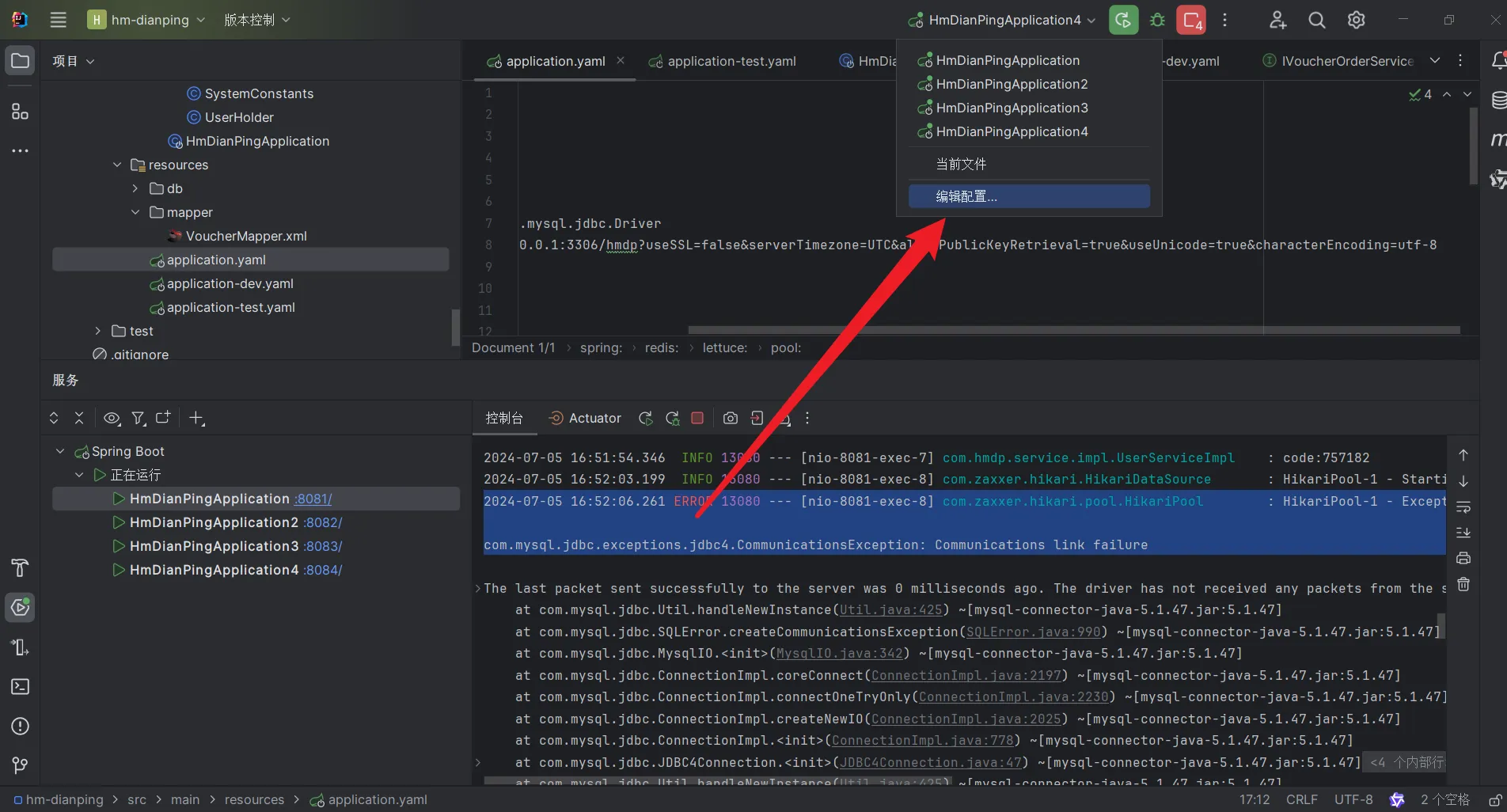Take thread dump with camera icon
Screen dimensions: 1507x812
tap(731, 418)
